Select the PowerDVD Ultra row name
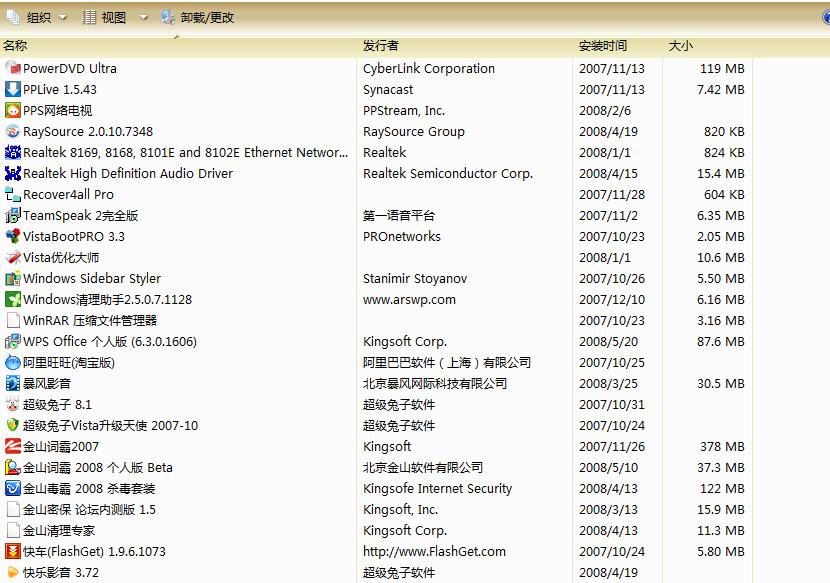This screenshot has height=583, width=830. [x=70, y=68]
